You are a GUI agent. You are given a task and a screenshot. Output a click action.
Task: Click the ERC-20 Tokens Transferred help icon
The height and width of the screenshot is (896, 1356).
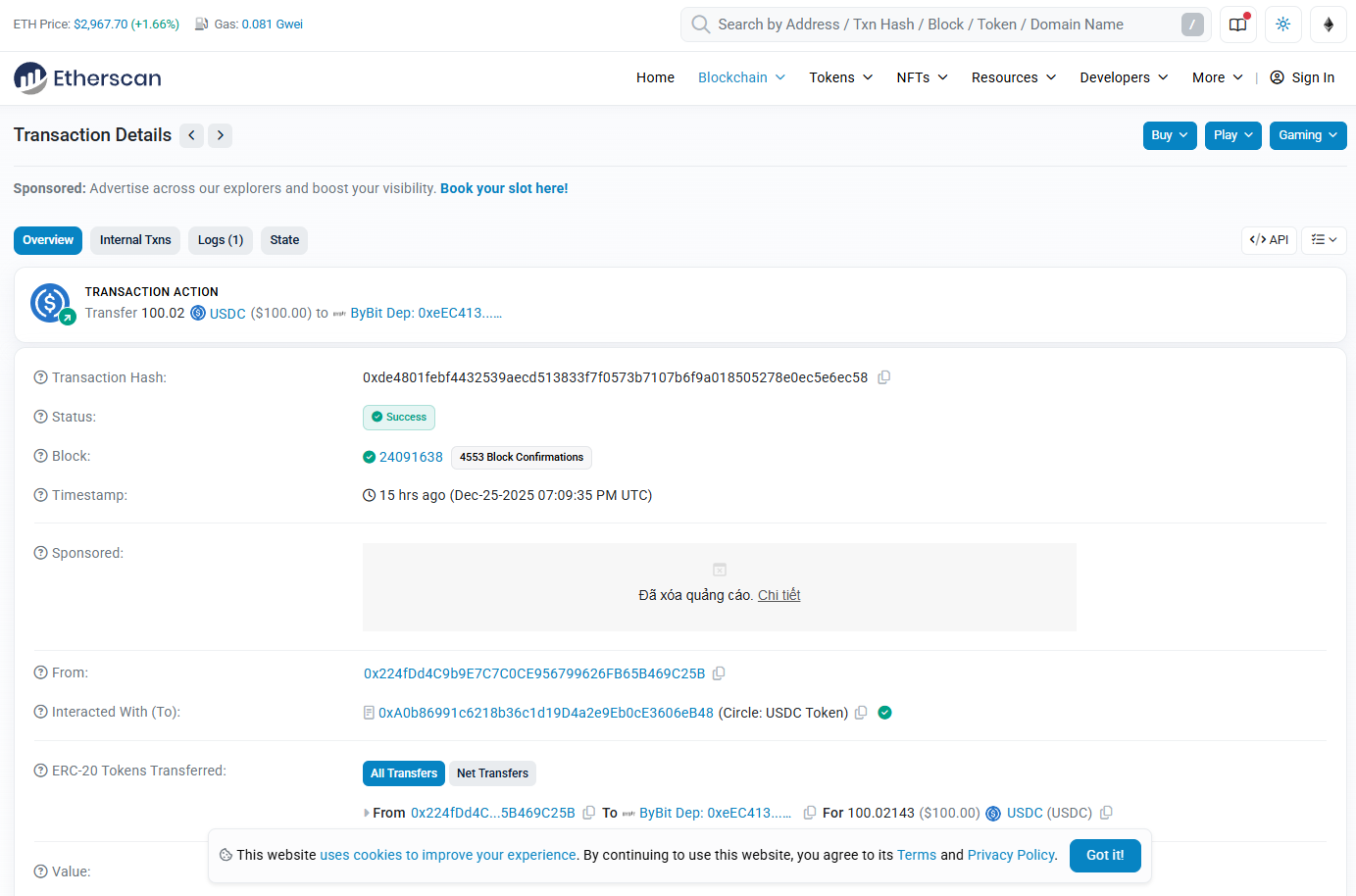coord(41,771)
